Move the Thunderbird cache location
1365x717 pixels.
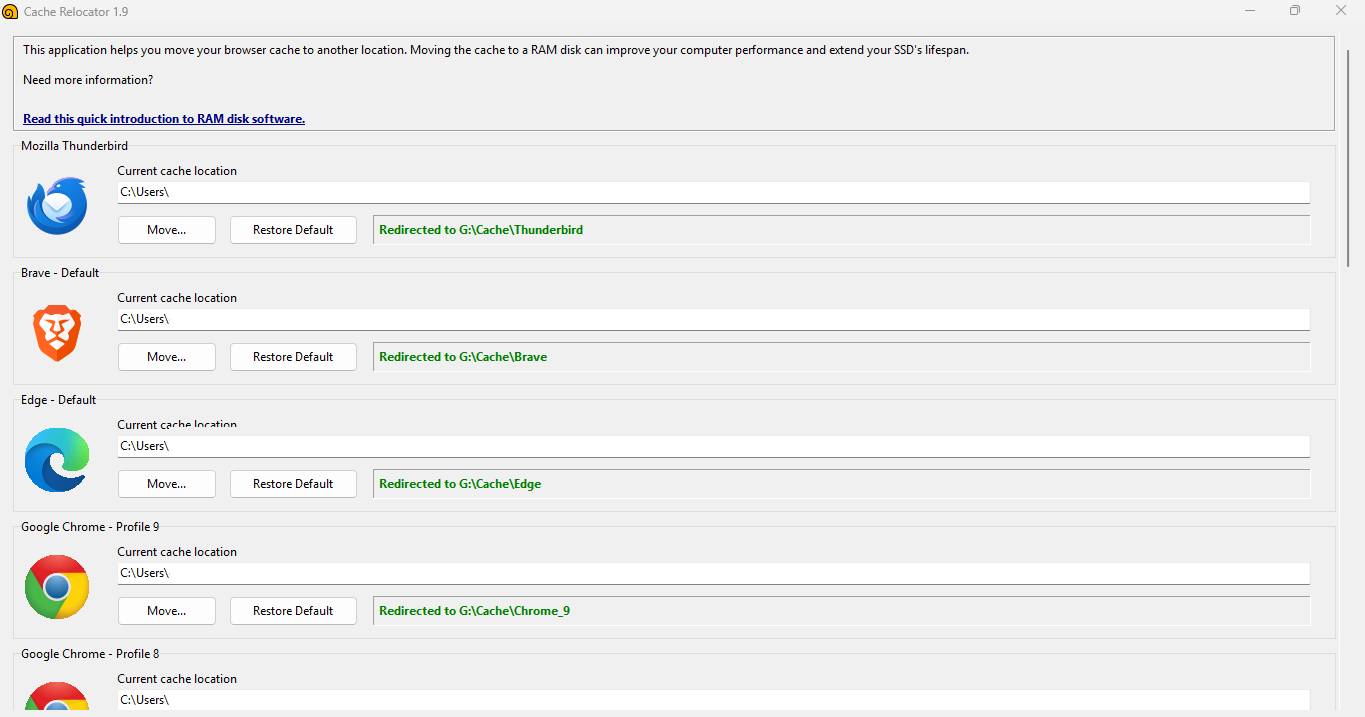[167, 230]
